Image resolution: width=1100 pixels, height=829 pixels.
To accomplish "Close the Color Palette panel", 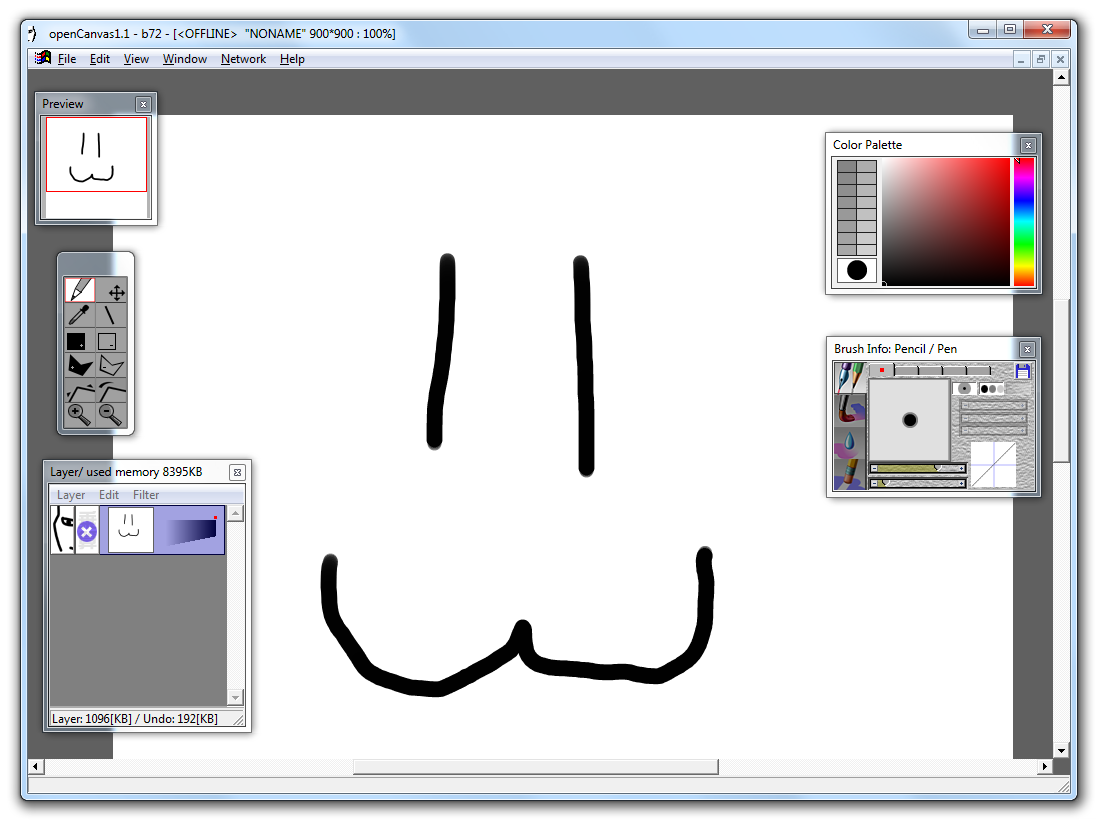I will click(x=1028, y=145).
